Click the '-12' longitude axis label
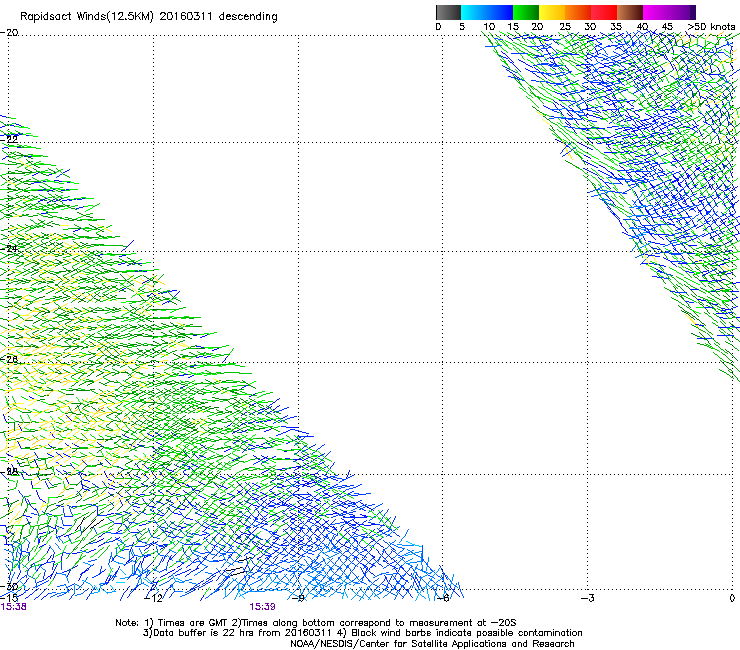The image size is (740, 650). coord(153,599)
